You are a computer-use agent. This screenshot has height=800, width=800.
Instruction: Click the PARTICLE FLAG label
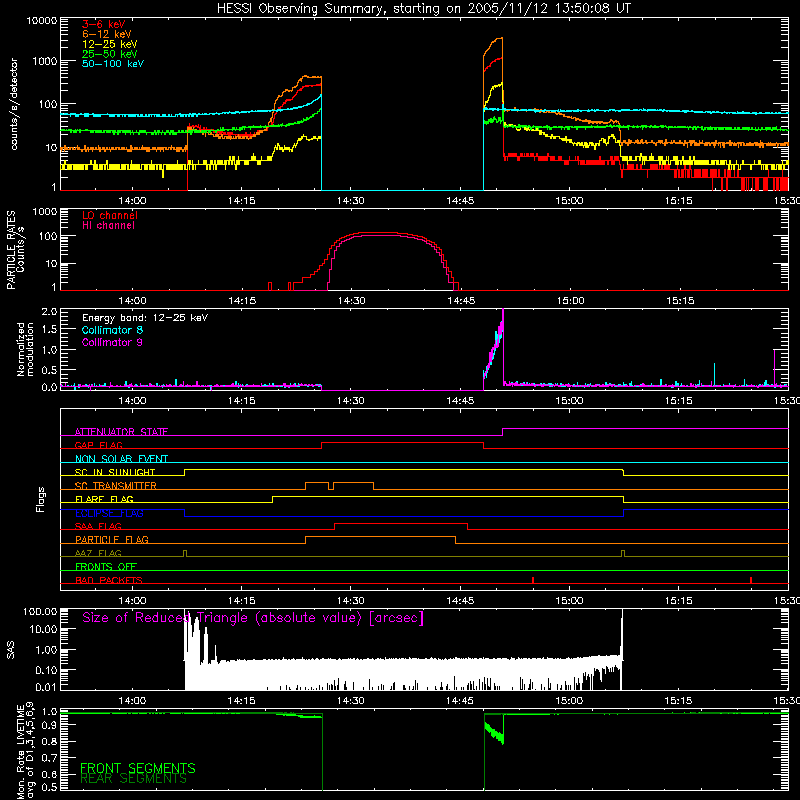coord(112,539)
